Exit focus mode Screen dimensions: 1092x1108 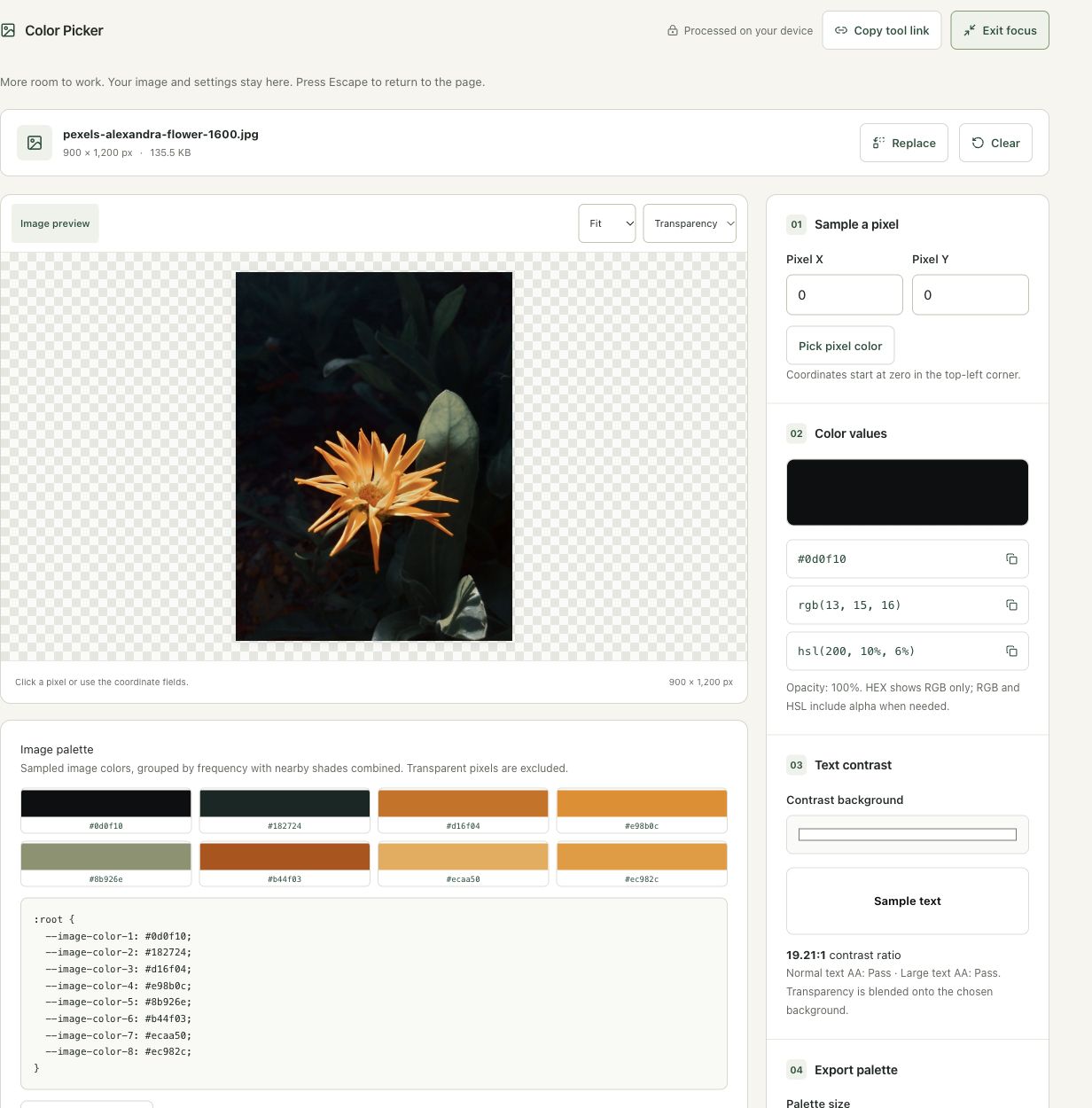pyautogui.click(x=1000, y=30)
